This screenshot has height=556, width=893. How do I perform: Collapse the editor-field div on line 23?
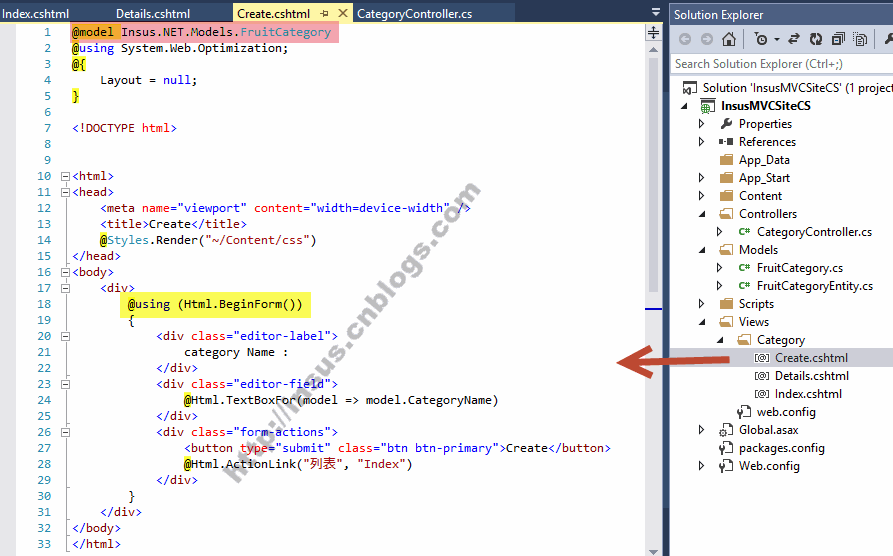pyautogui.click(x=65, y=385)
